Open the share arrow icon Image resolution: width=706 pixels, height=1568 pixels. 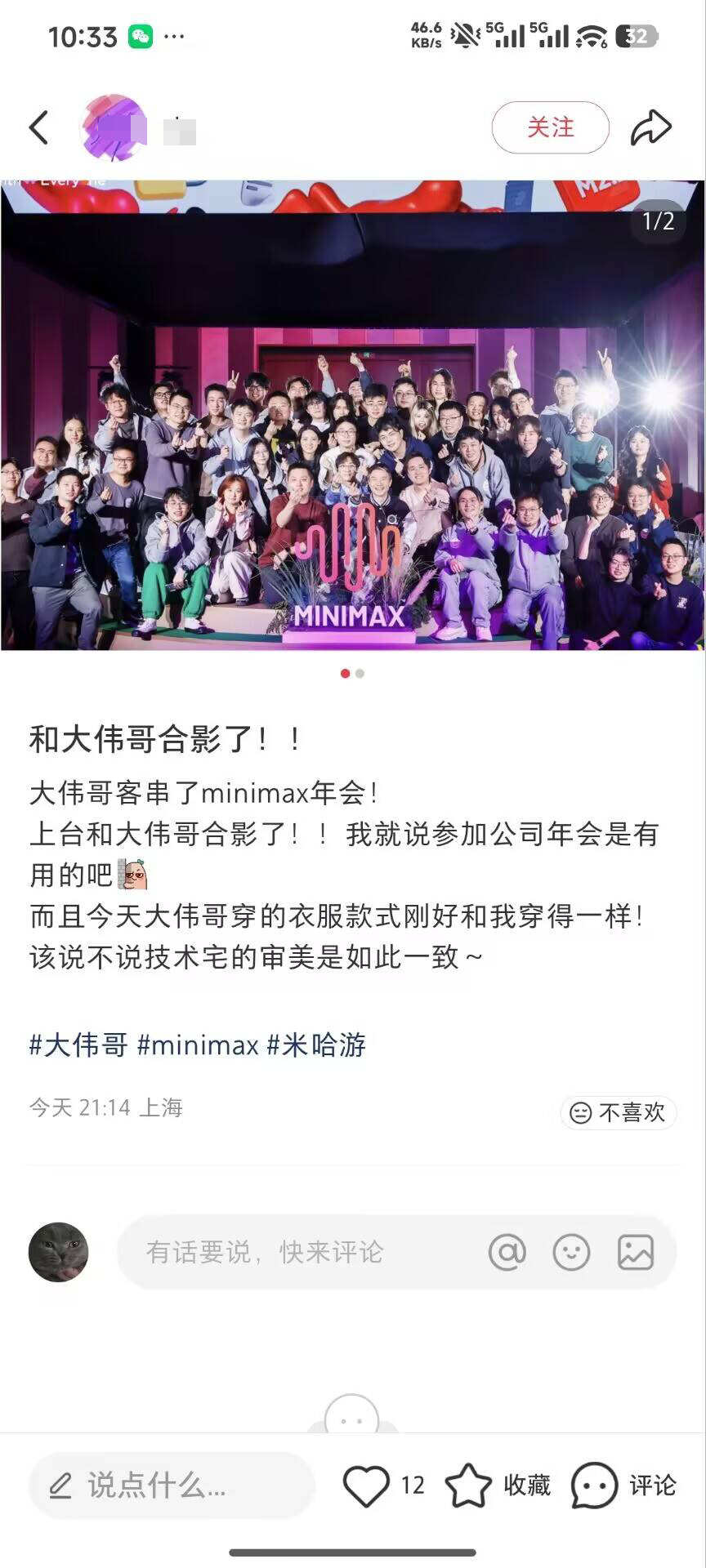click(650, 127)
